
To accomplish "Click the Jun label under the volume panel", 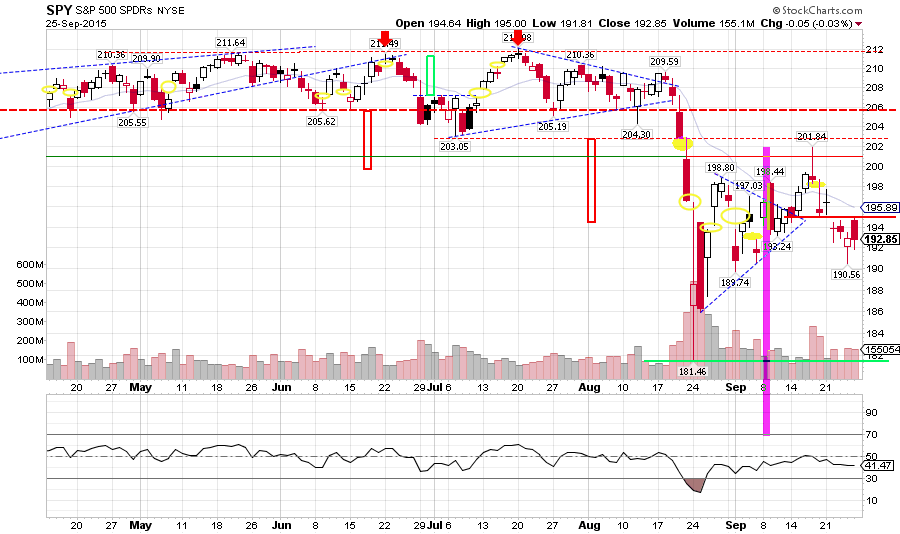I will pos(282,388).
